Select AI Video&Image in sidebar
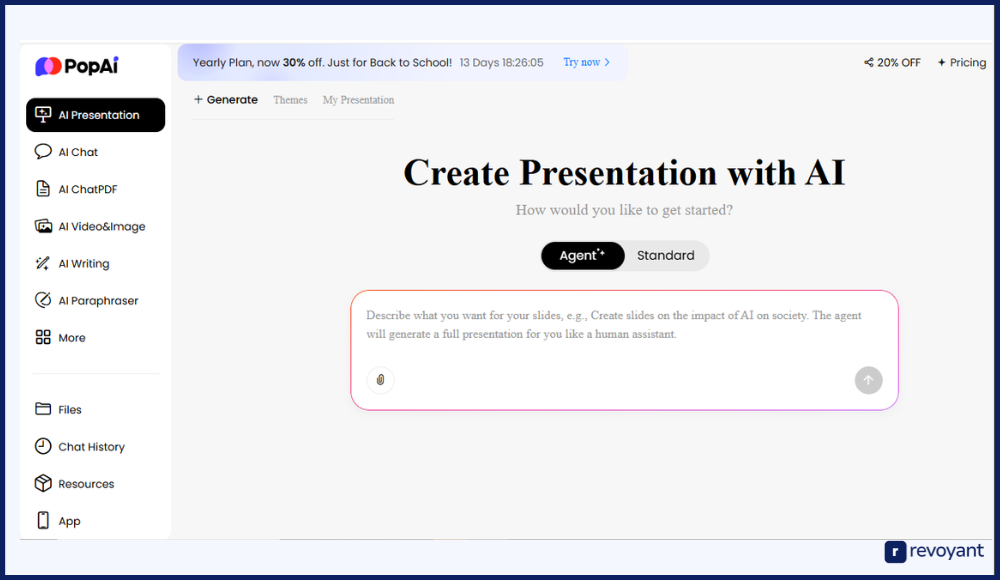The image size is (1000, 580). pos(101,227)
